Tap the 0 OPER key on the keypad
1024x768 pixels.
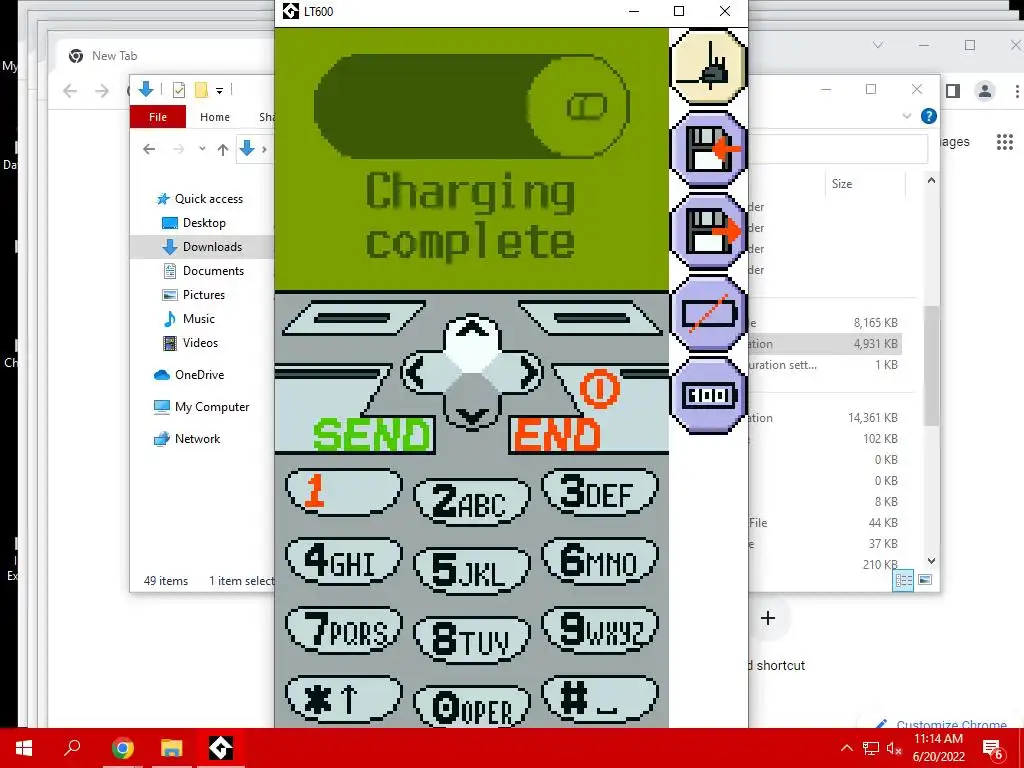pyautogui.click(x=472, y=708)
